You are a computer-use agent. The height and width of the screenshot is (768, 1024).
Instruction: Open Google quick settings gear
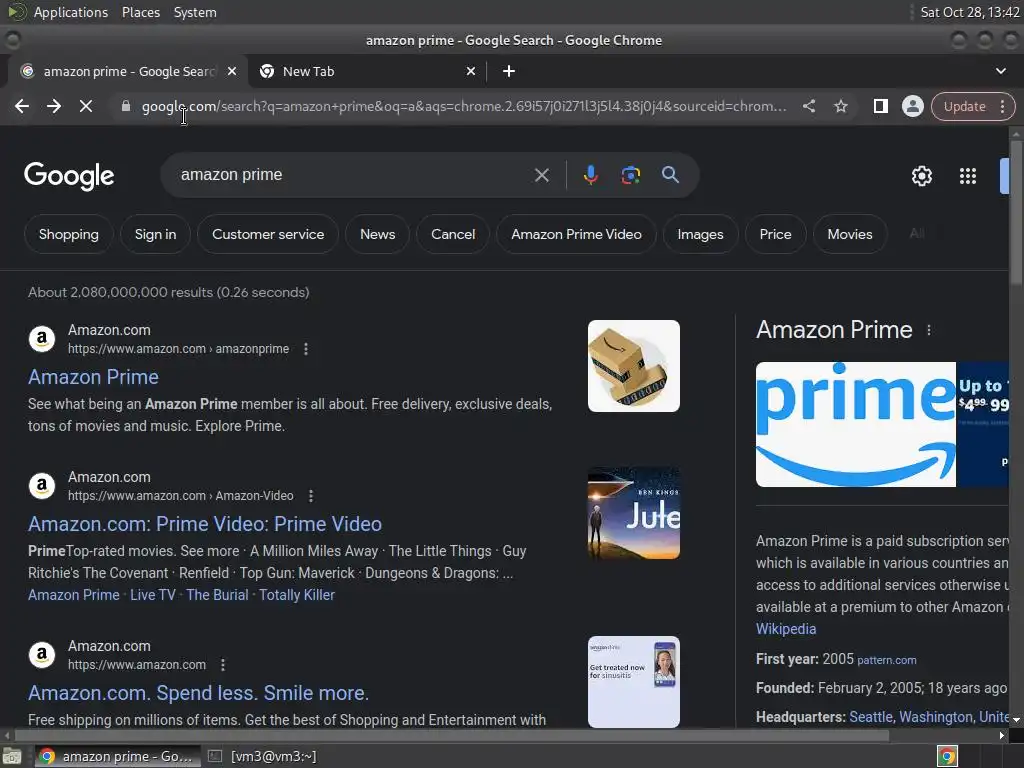(x=921, y=176)
